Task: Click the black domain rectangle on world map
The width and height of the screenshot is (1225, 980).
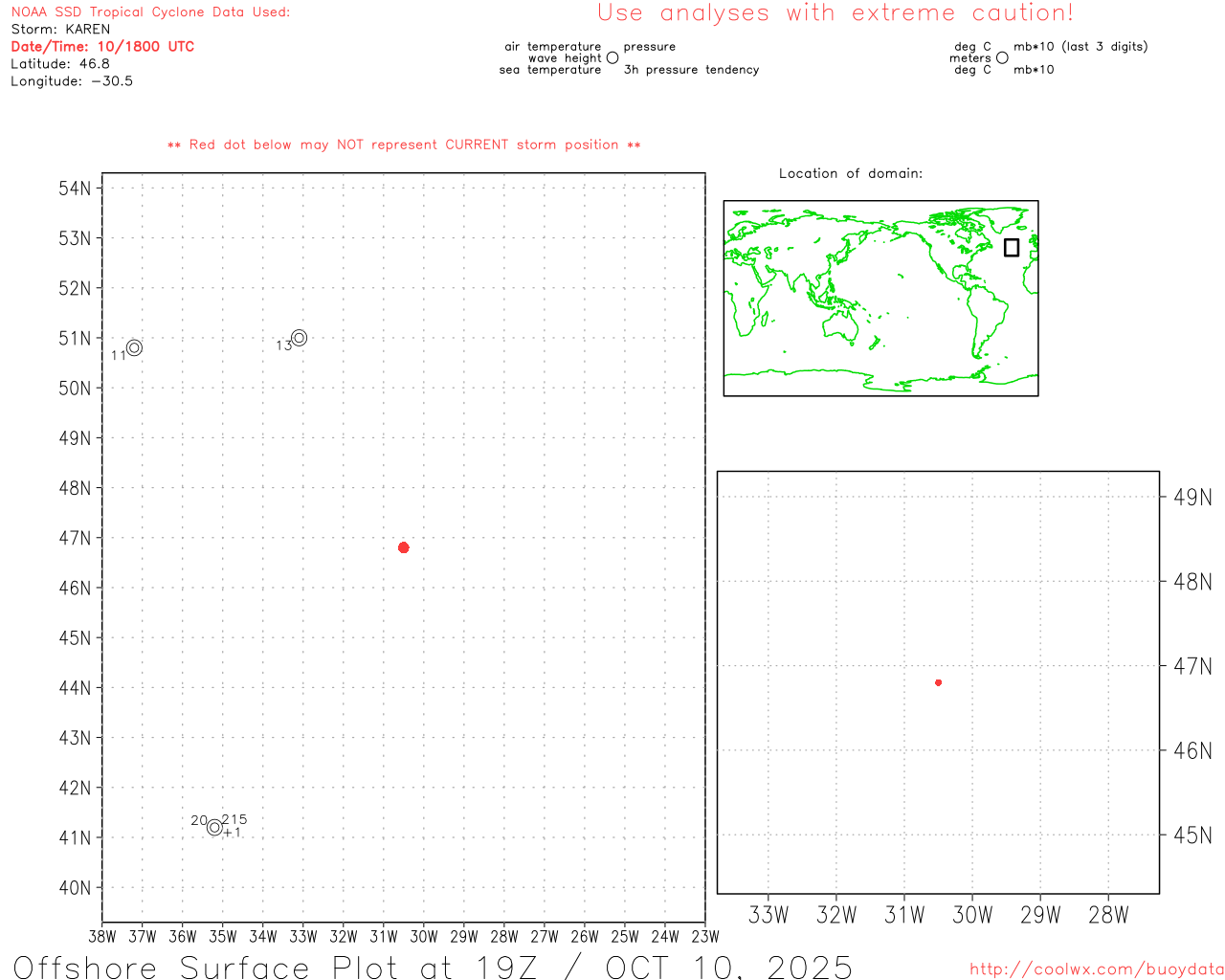Action: [1012, 247]
